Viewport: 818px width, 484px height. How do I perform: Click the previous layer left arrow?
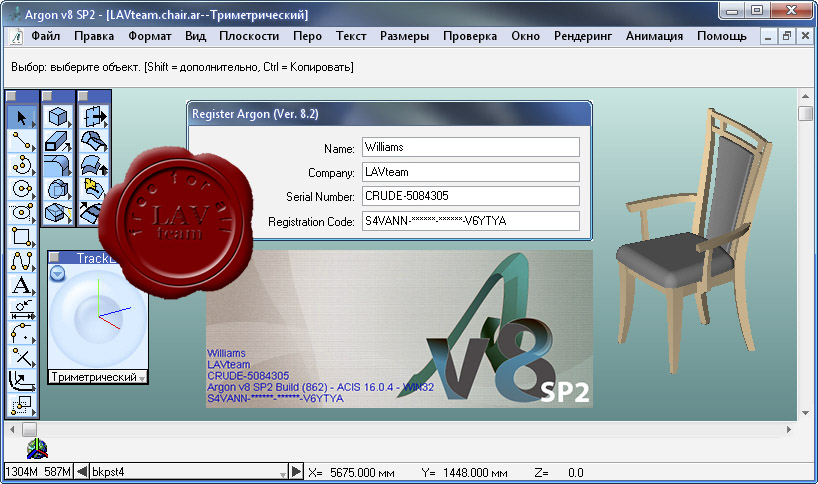82,472
